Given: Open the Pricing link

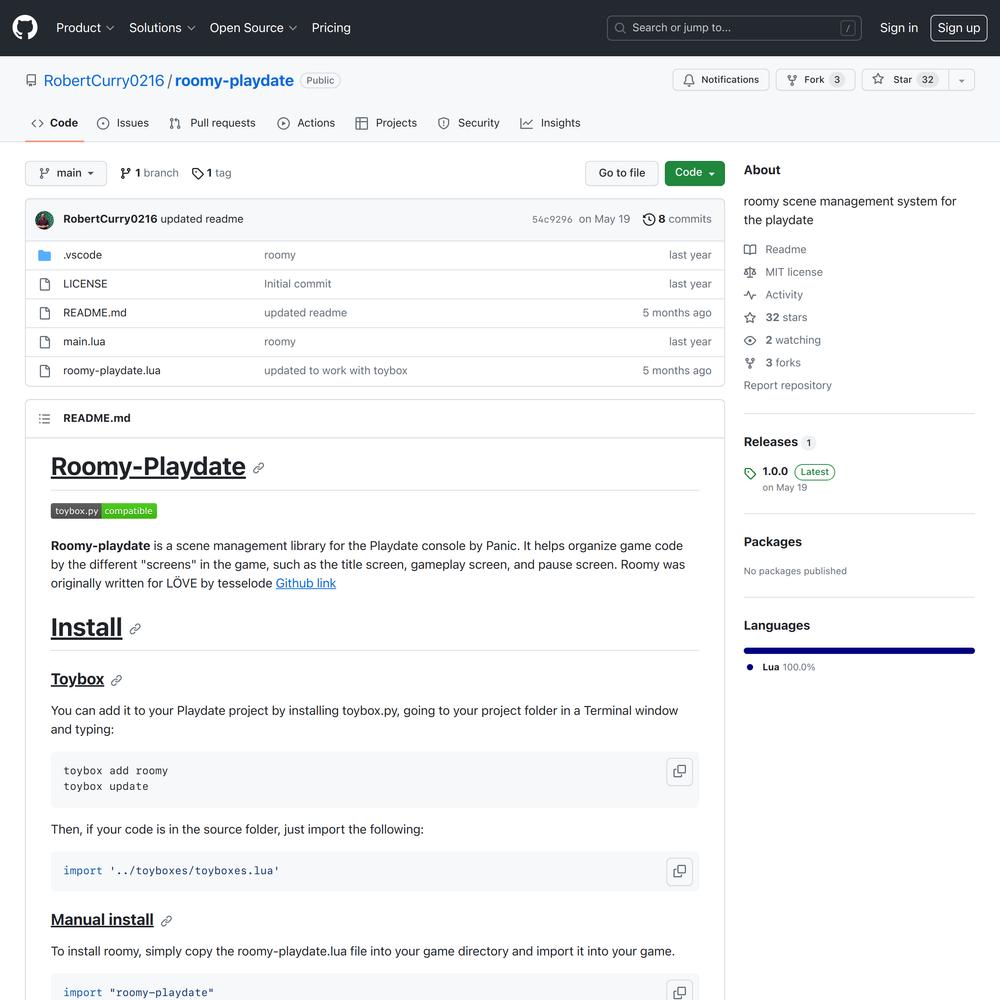Looking at the screenshot, I should 331,28.
